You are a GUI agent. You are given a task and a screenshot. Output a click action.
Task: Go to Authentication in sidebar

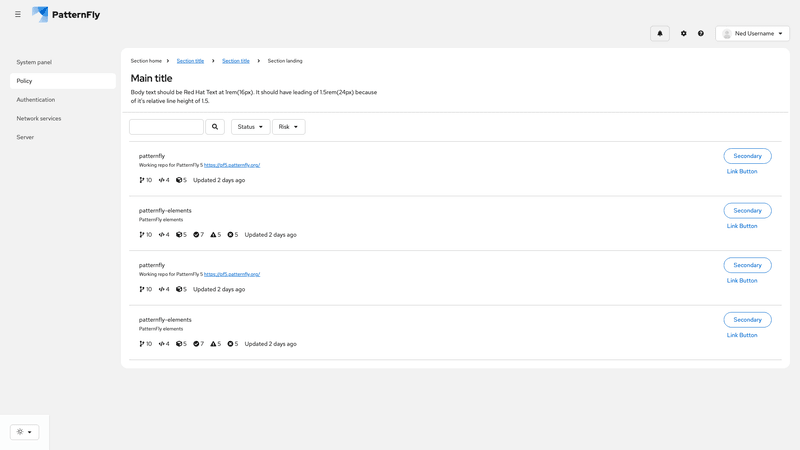(x=63, y=100)
